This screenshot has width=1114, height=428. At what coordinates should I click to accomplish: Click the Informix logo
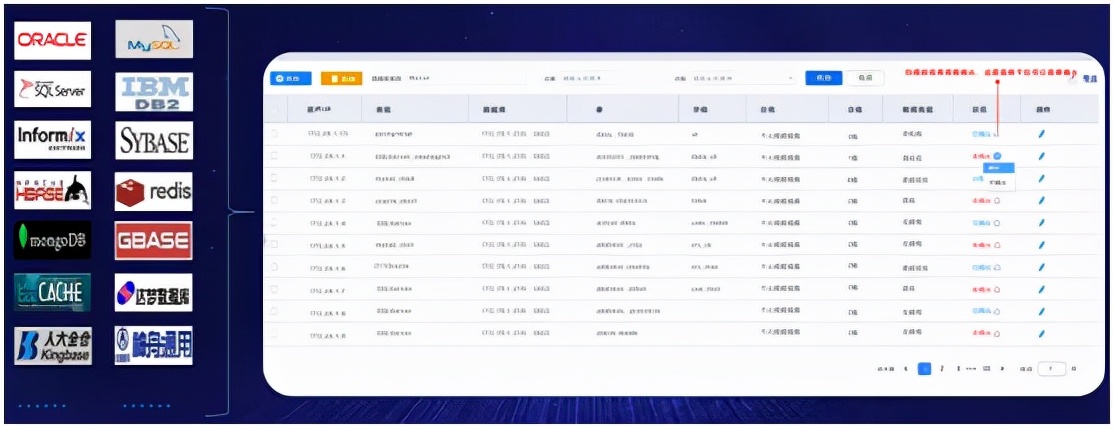tap(53, 139)
